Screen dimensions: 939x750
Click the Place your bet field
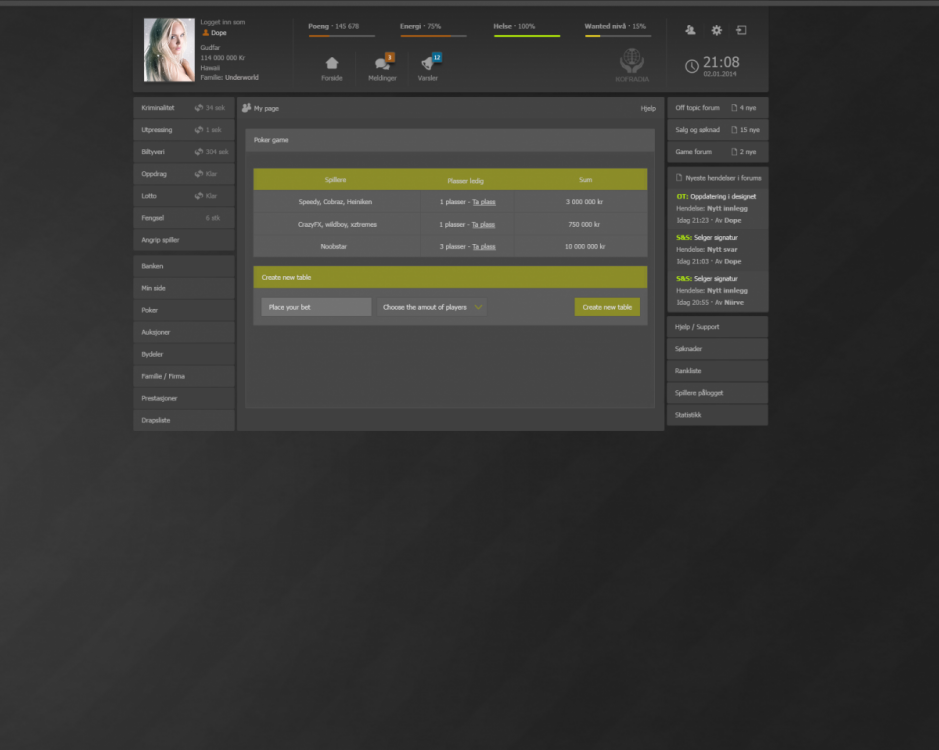(316, 307)
